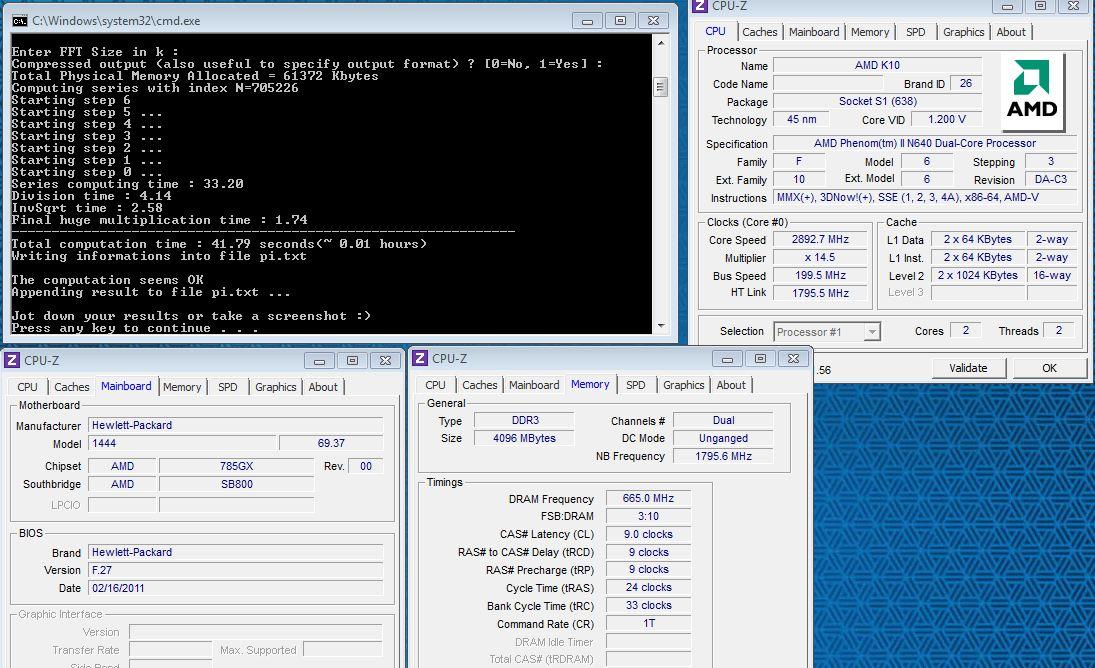Click the OK button in CPU-Z

coord(1049,368)
